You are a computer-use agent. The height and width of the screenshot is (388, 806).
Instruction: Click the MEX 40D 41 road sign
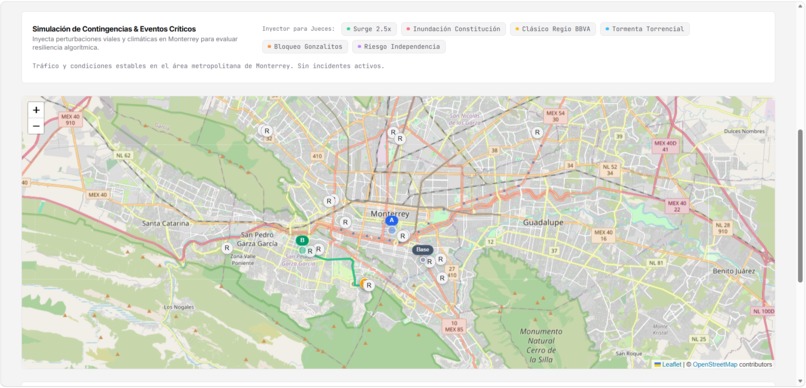click(x=665, y=146)
